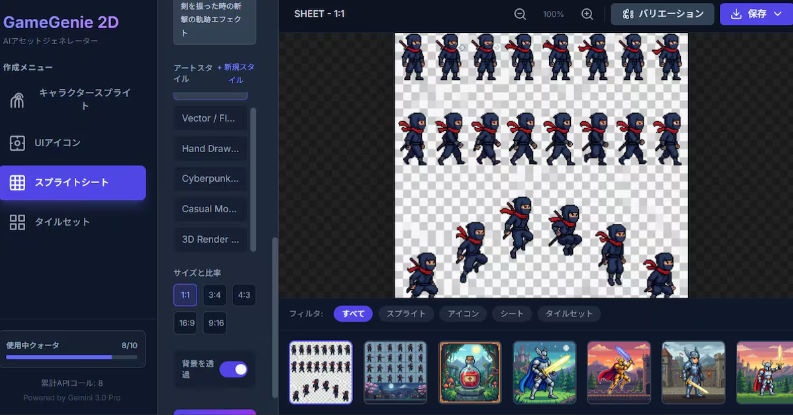This screenshot has height=415, width=793.
Task: Choose the Hand Draw... art style
Action: pyautogui.click(x=210, y=149)
